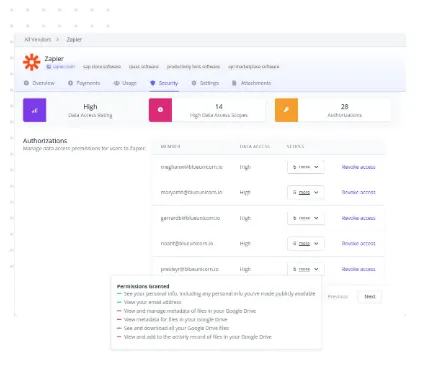Click the breadcrumb chevron after All Vendors
Viewport: 421px width, 390px height.
point(58,39)
